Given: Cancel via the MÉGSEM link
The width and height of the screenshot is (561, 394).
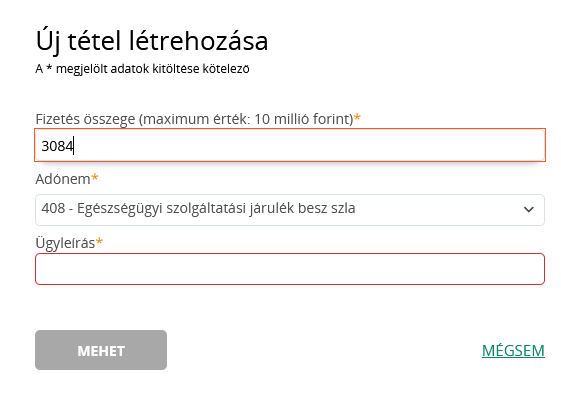Looking at the screenshot, I should coord(513,350).
